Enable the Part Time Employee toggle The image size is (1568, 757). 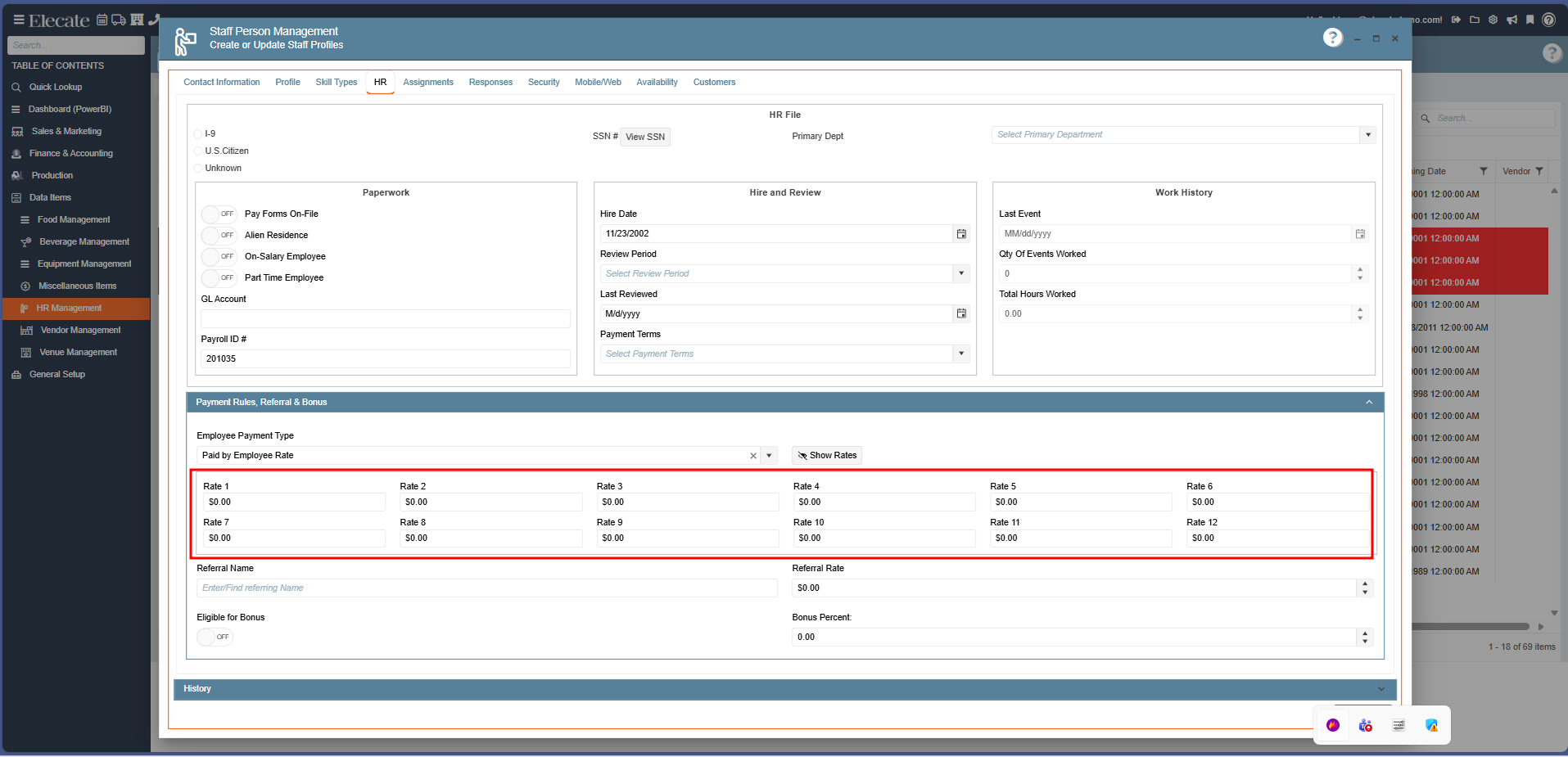tap(219, 278)
